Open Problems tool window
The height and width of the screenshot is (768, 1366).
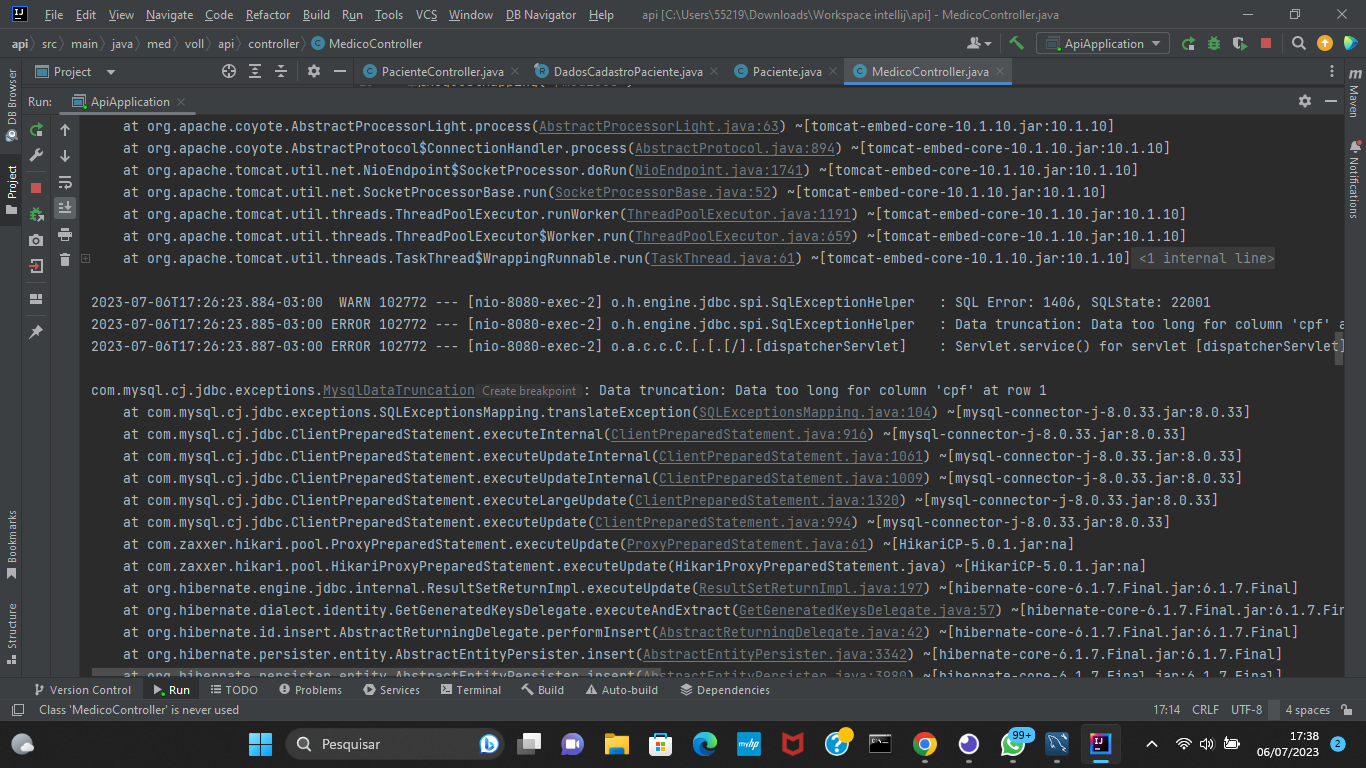pos(310,690)
